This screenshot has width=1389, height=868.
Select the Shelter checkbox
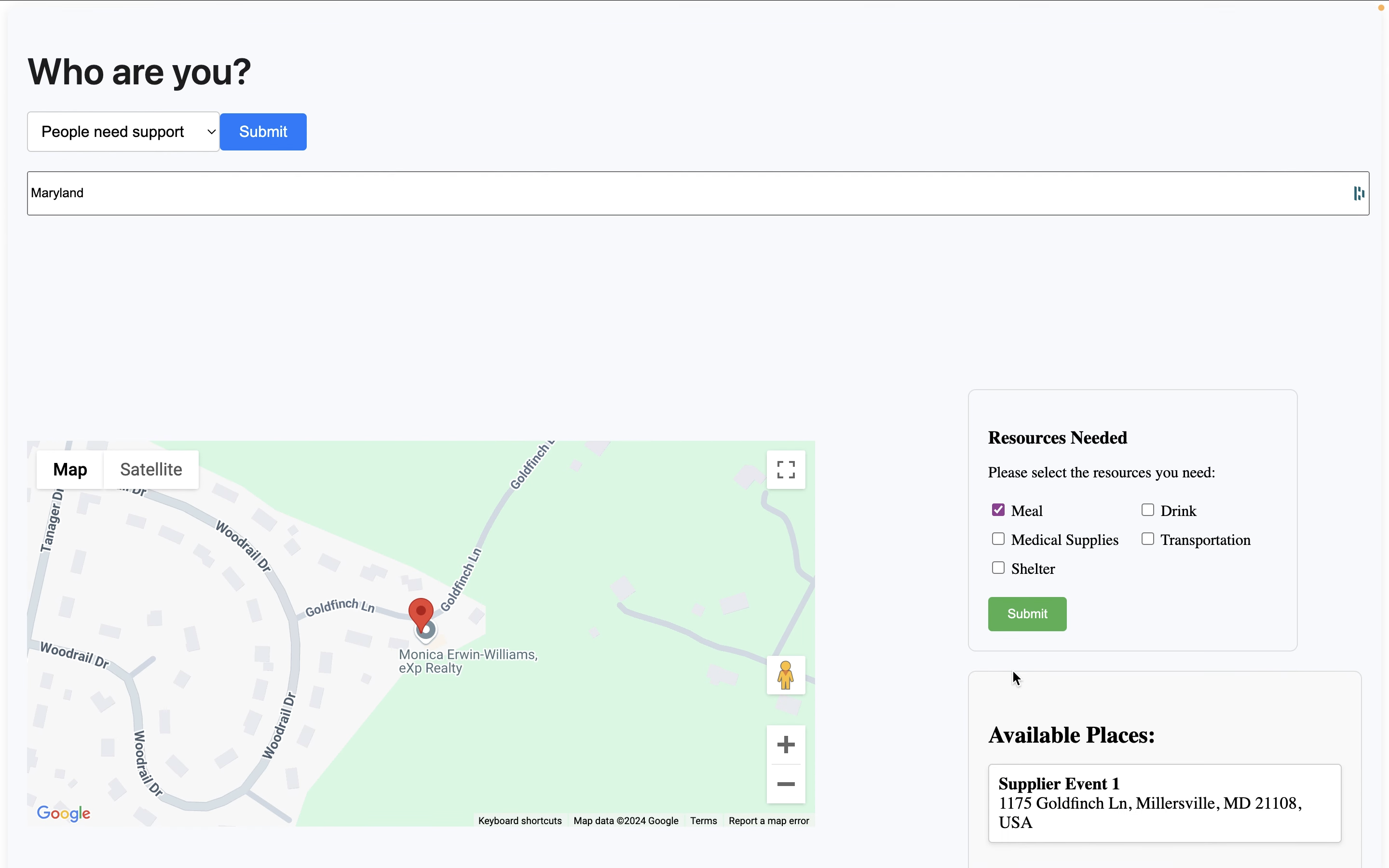pyautogui.click(x=998, y=568)
